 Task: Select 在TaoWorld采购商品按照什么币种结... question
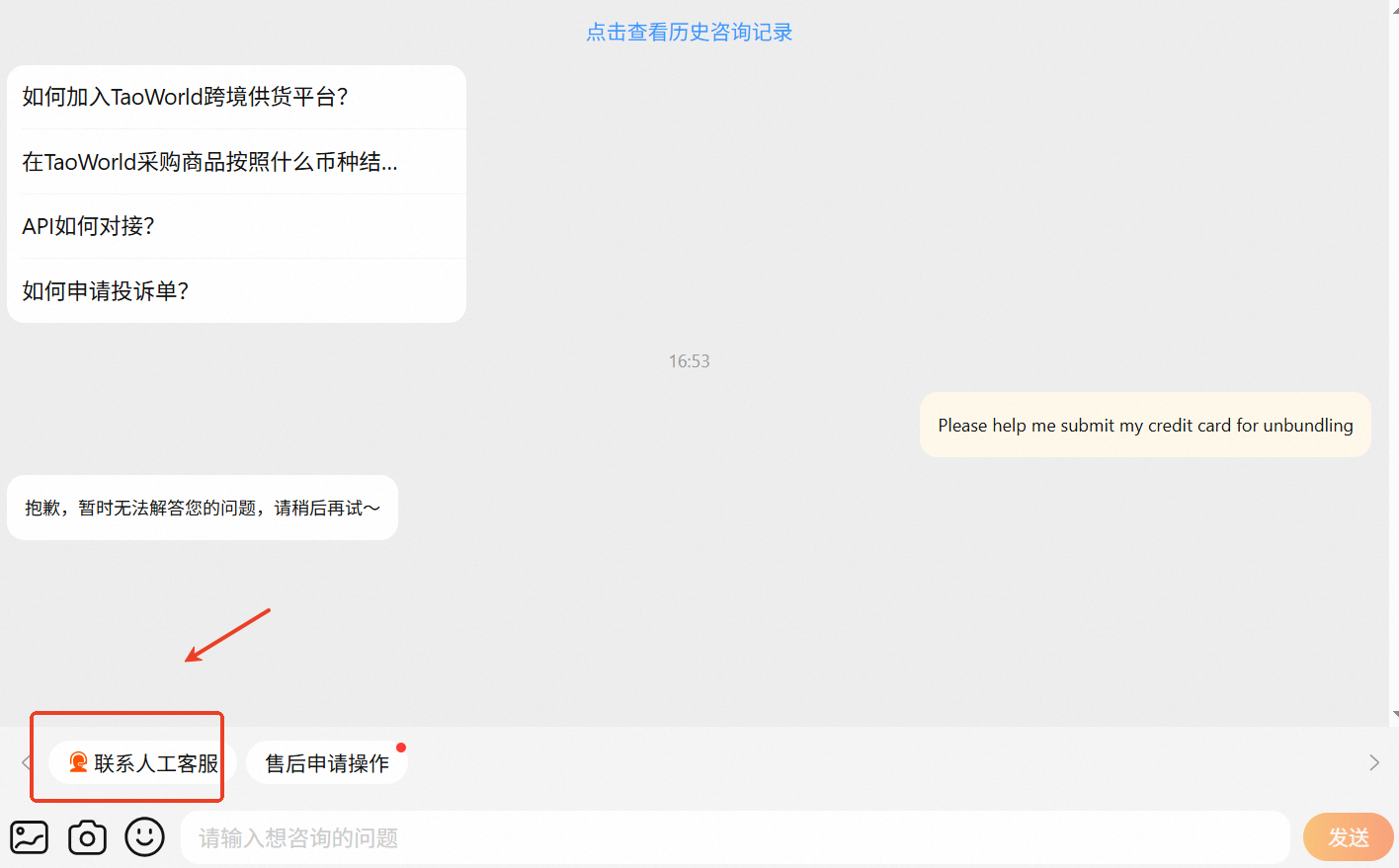pyautogui.click(x=236, y=162)
